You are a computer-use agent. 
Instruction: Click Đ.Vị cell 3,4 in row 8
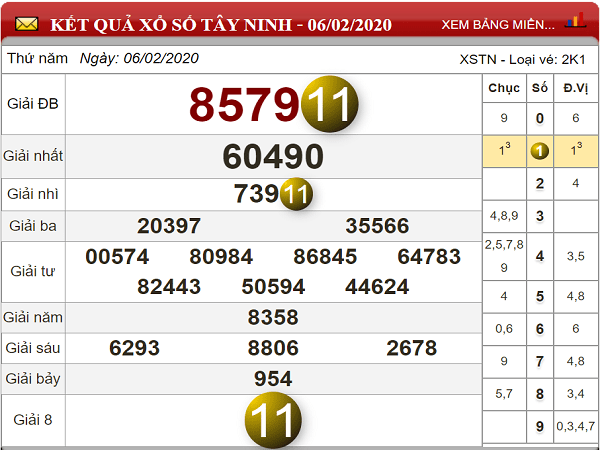[576, 394]
